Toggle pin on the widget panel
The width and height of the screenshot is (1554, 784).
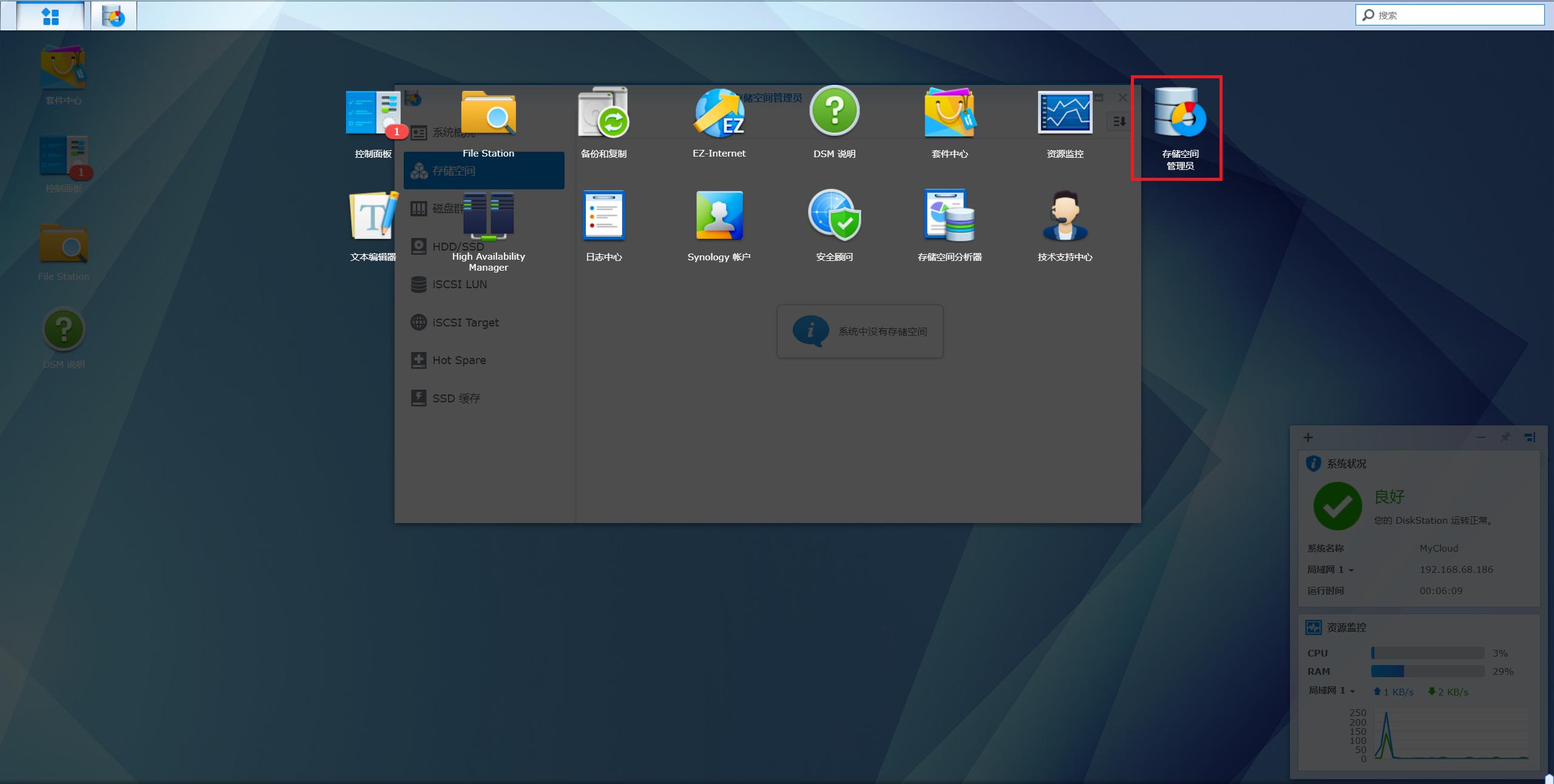coord(1505,438)
